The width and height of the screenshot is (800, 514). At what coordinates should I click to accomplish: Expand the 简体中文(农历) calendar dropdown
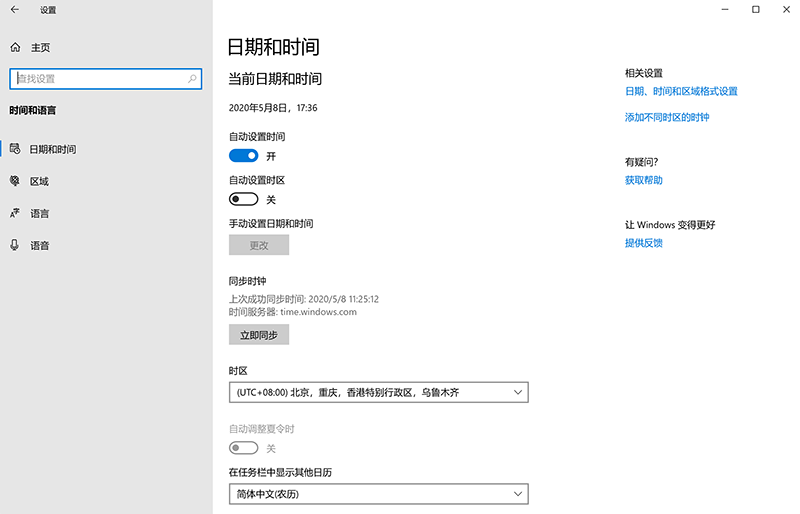point(378,493)
